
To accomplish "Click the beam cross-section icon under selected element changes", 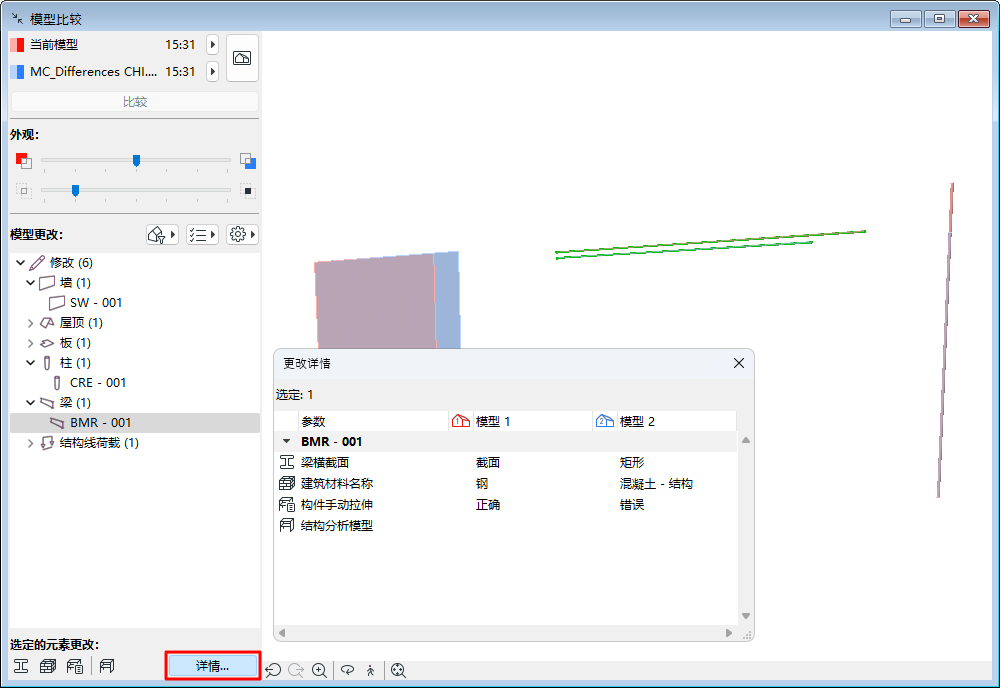I will [21, 666].
